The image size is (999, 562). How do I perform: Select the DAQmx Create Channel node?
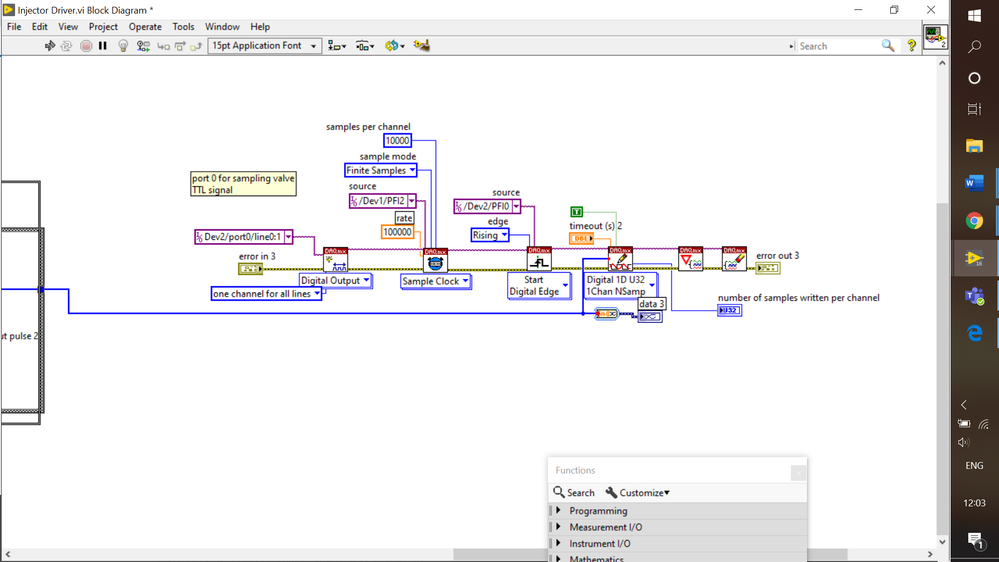click(336, 260)
